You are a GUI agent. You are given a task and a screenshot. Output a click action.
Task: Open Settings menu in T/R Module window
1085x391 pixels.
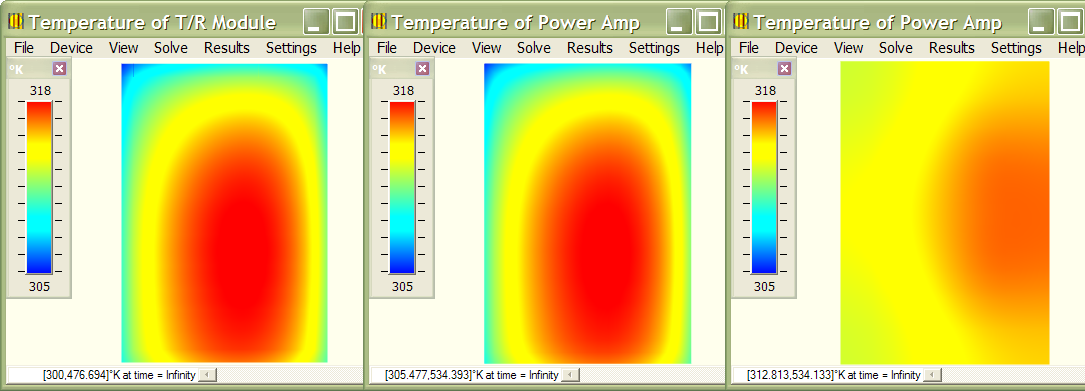pyautogui.click(x=291, y=48)
